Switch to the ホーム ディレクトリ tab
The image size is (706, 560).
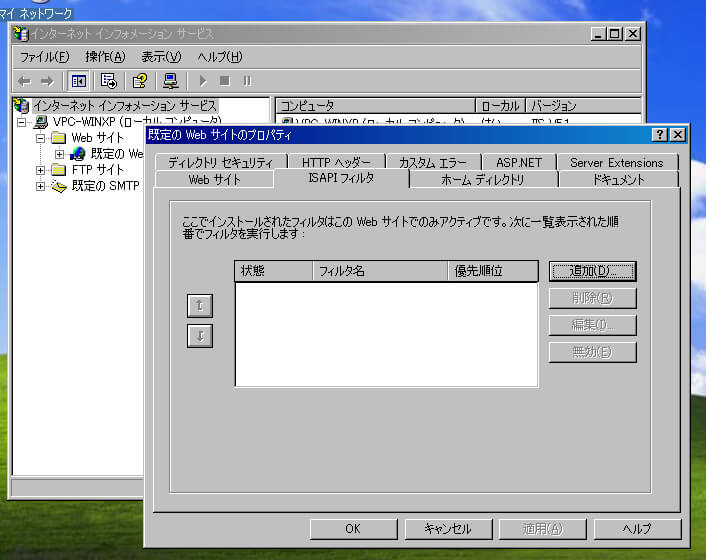tap(483, 180)
